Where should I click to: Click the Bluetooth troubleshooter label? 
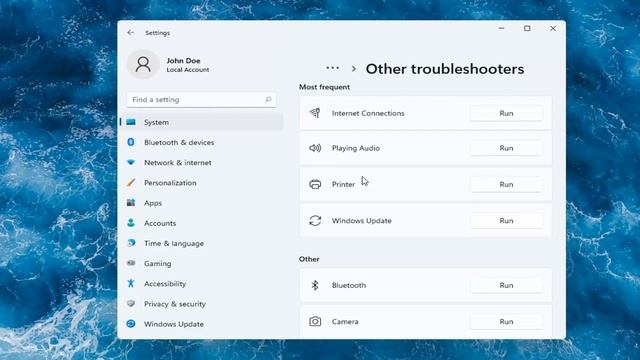[x=349, y=285]
